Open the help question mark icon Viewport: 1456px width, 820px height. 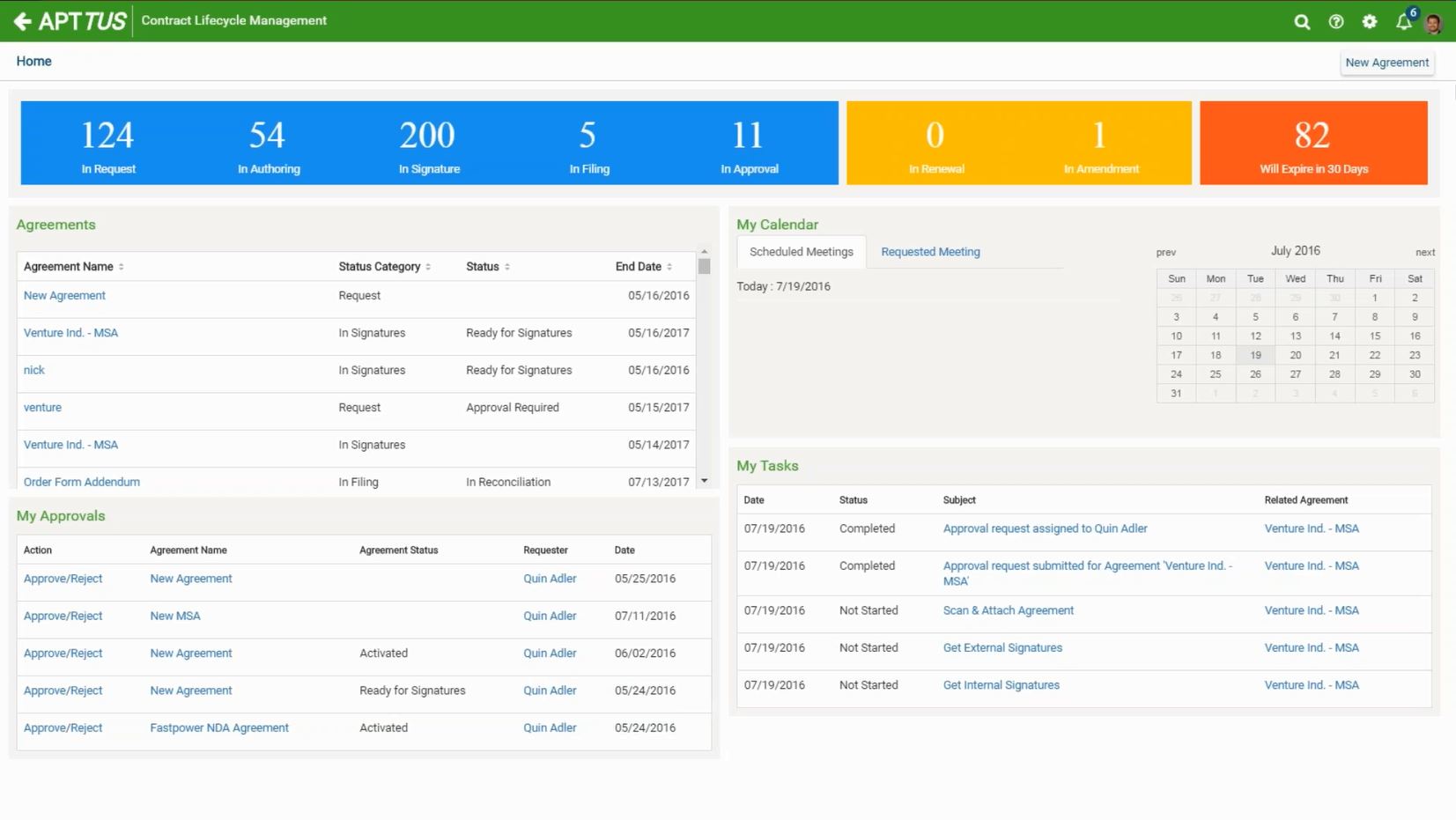1335,22
